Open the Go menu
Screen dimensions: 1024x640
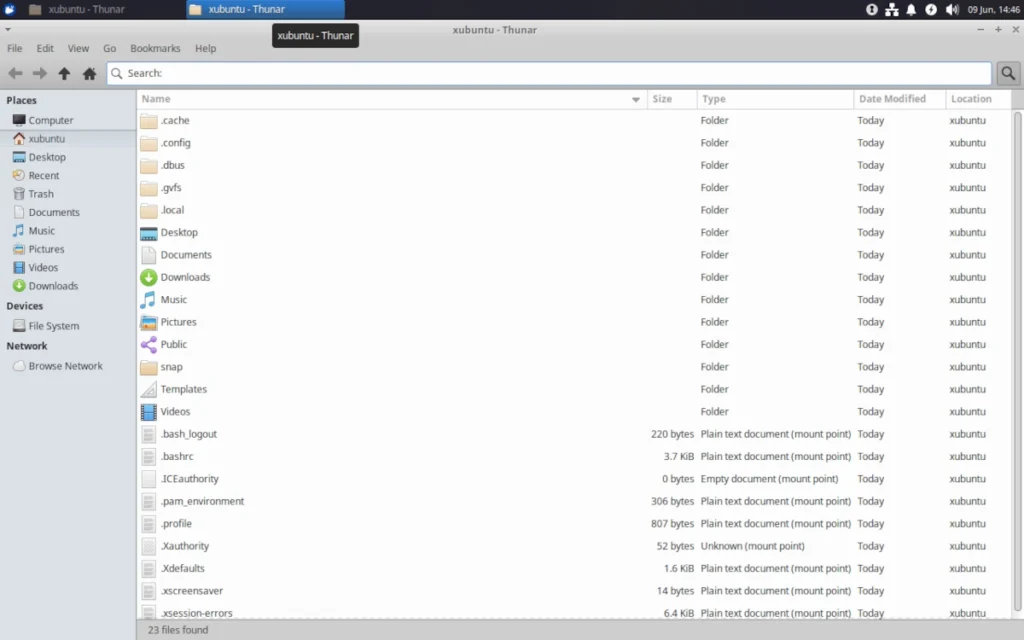pos(109,48)
